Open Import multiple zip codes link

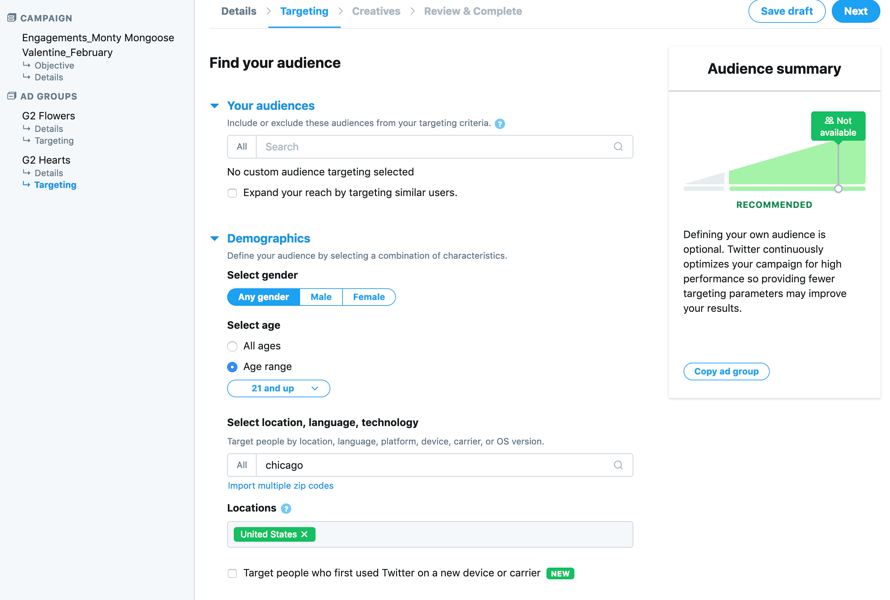coord(280,486)
